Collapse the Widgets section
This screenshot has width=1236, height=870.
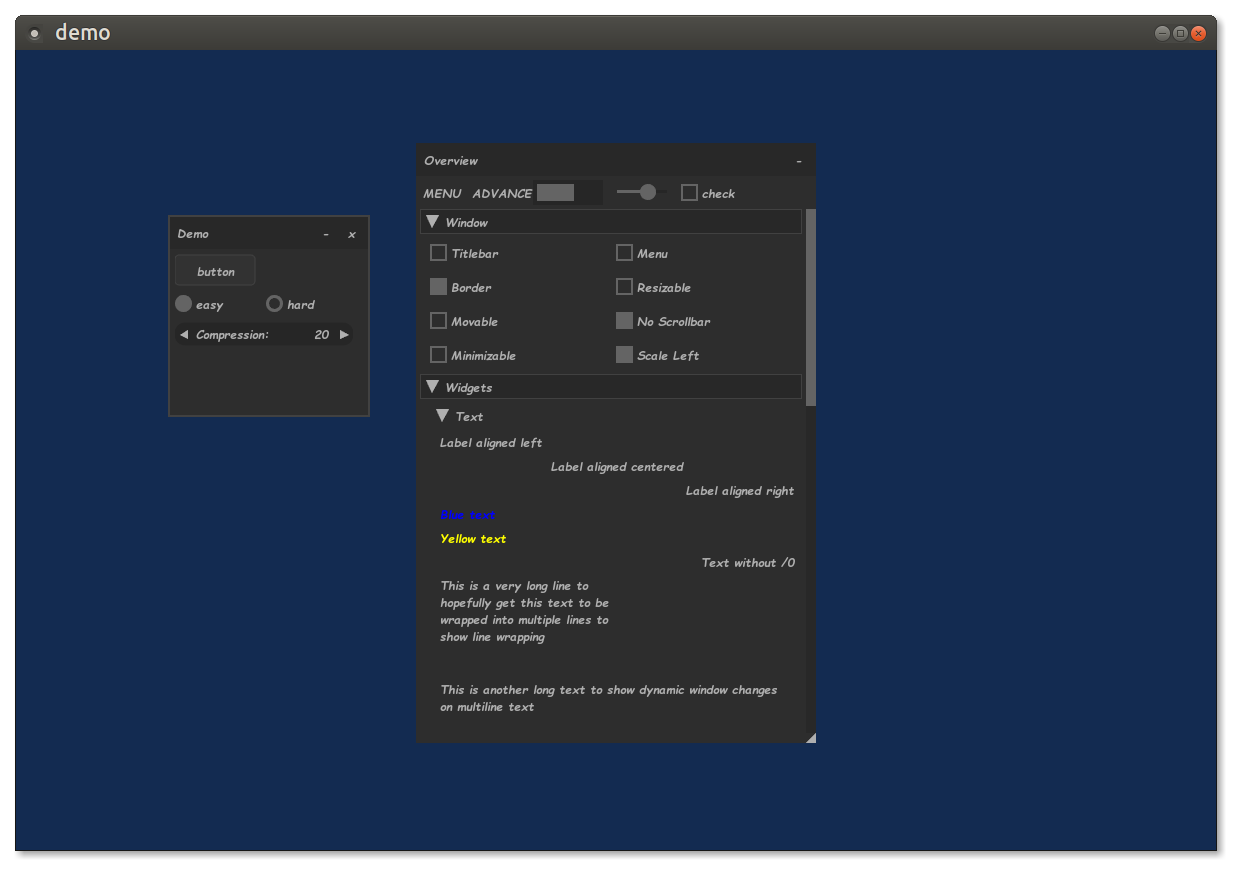432,386
